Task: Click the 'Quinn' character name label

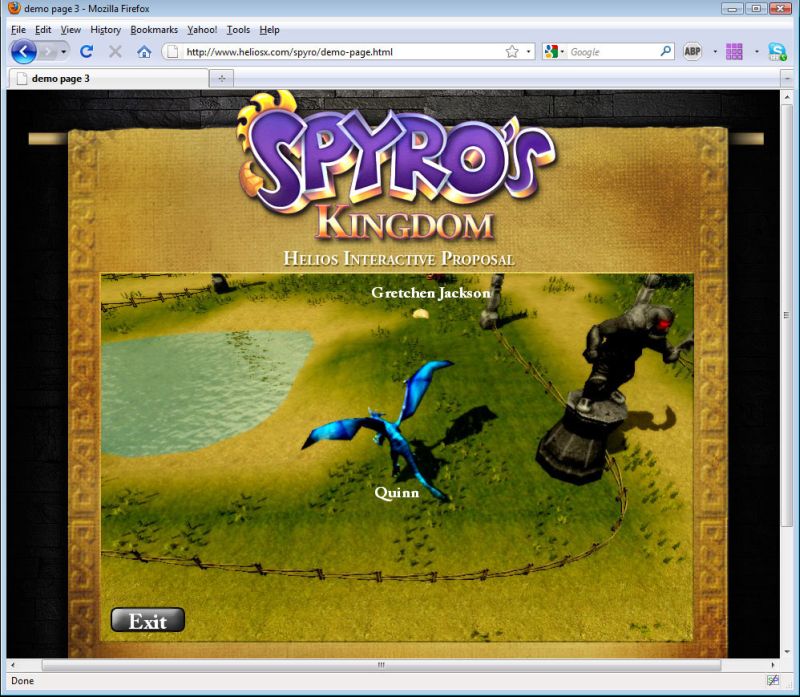Action: [x=396, y=492]
